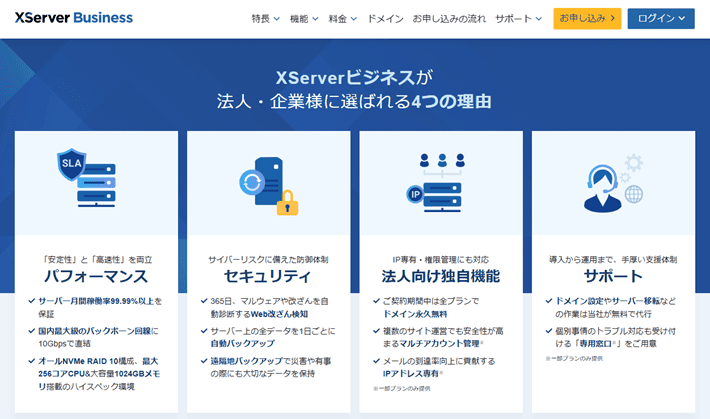Click the サーバー移転 free service bullet

615,307
